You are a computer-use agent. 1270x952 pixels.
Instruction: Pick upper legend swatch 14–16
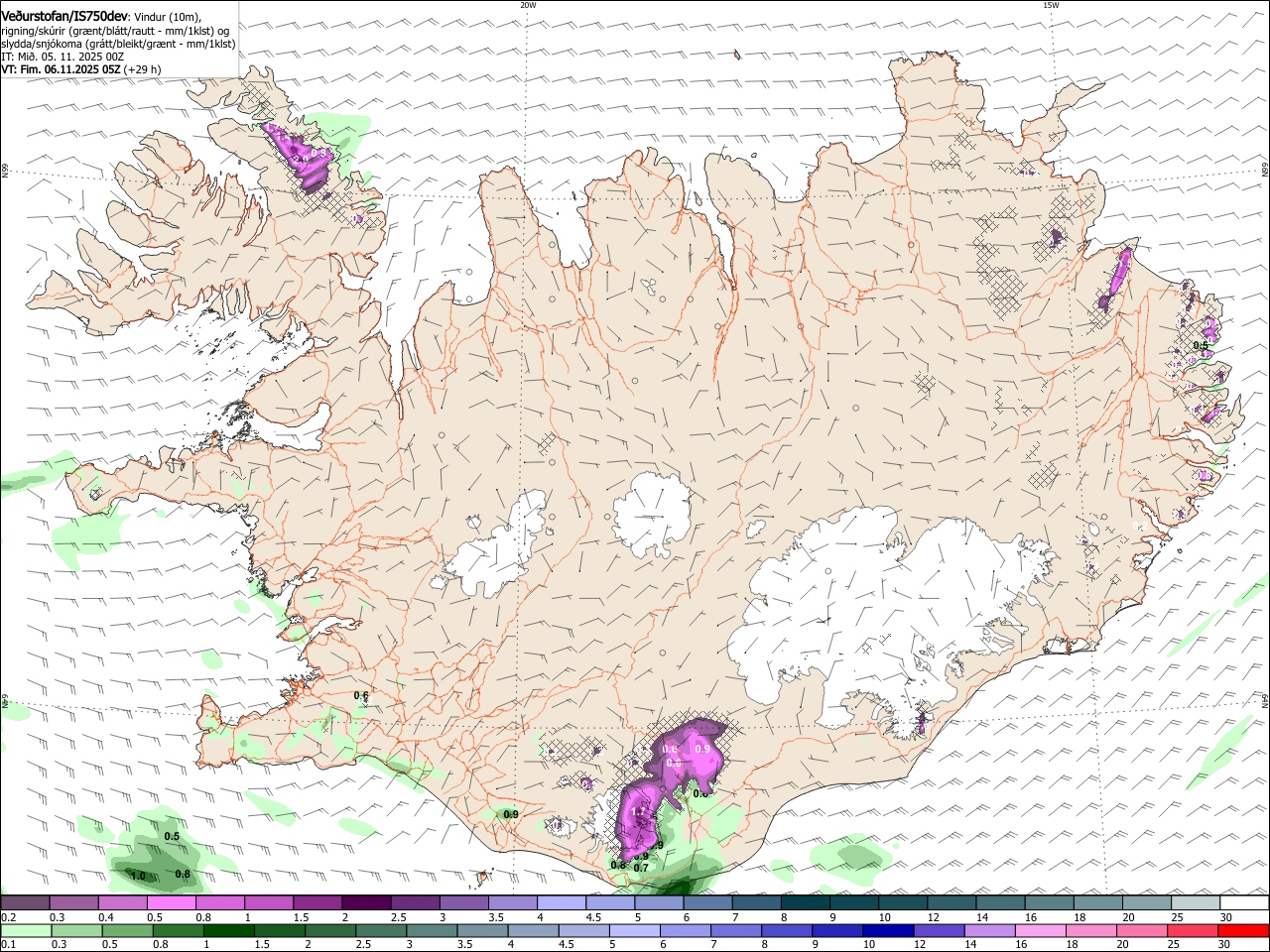coord(998,902)
